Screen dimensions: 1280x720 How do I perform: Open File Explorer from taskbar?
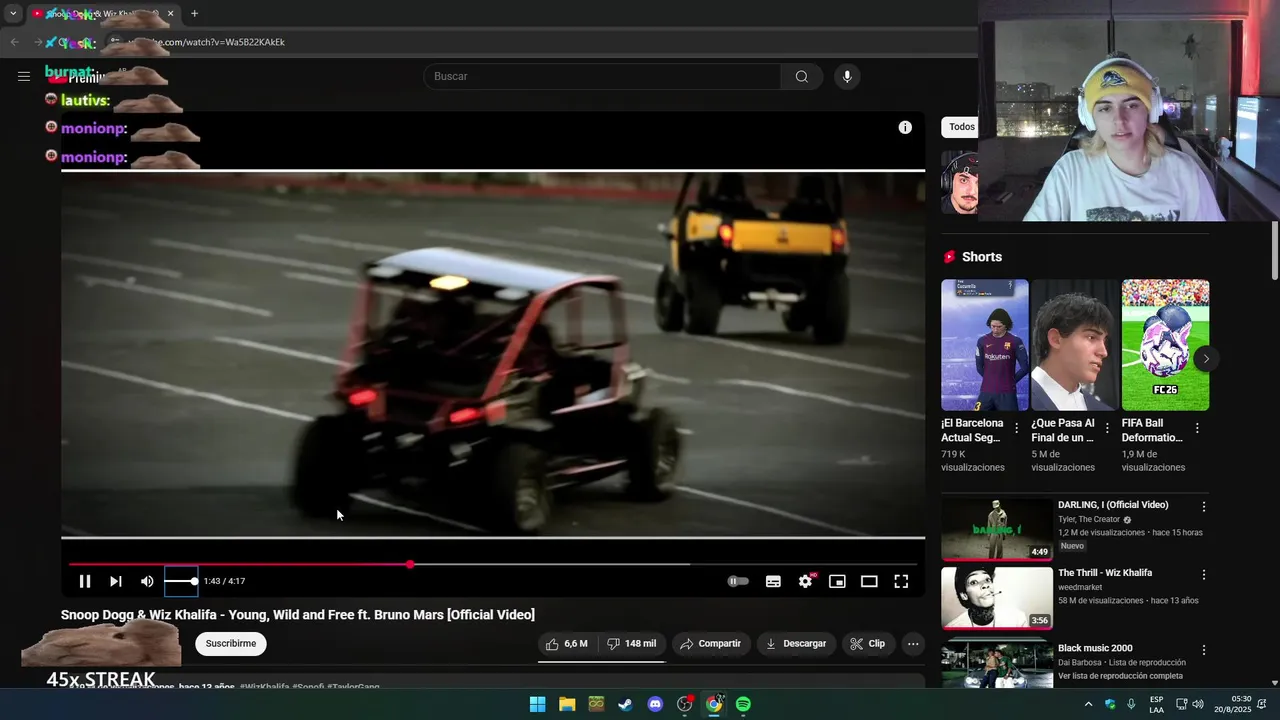[567, 704]
